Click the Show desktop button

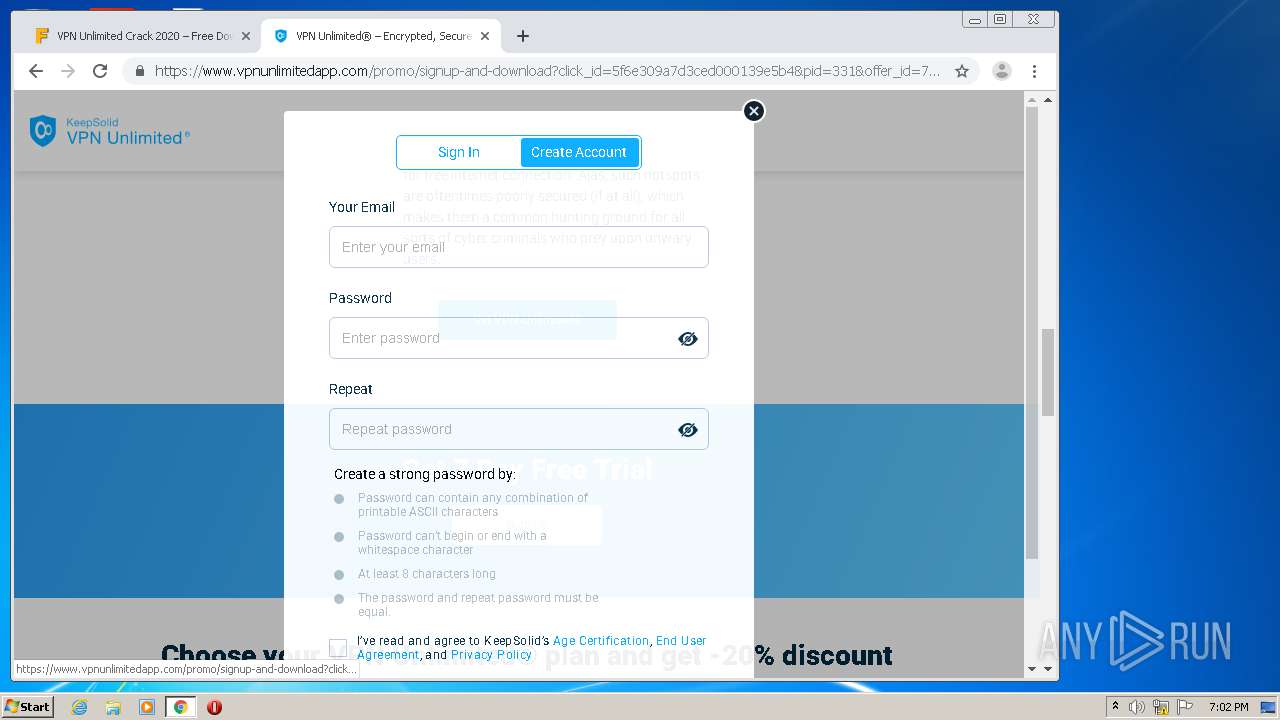[x=1269, y=707]
